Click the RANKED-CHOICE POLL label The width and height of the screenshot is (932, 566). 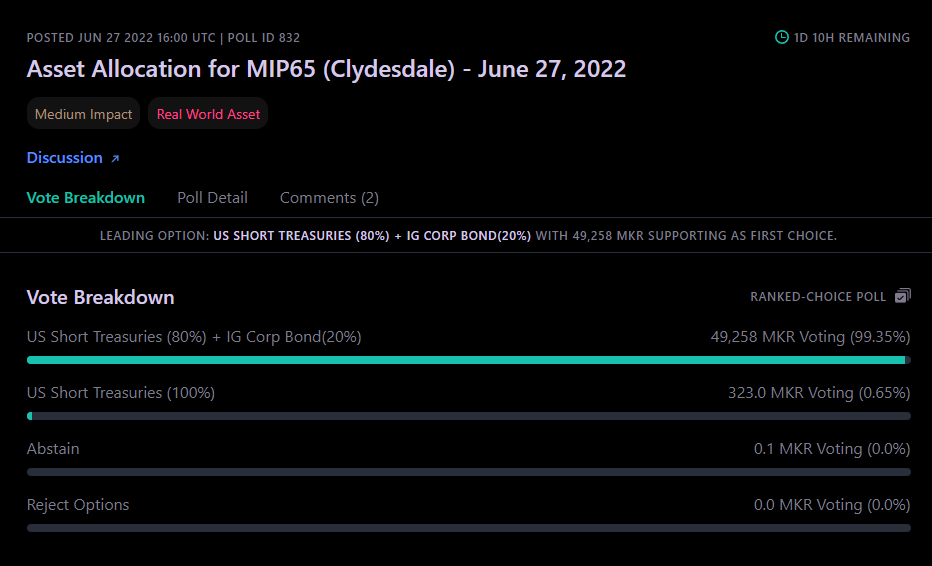[818, 297]
